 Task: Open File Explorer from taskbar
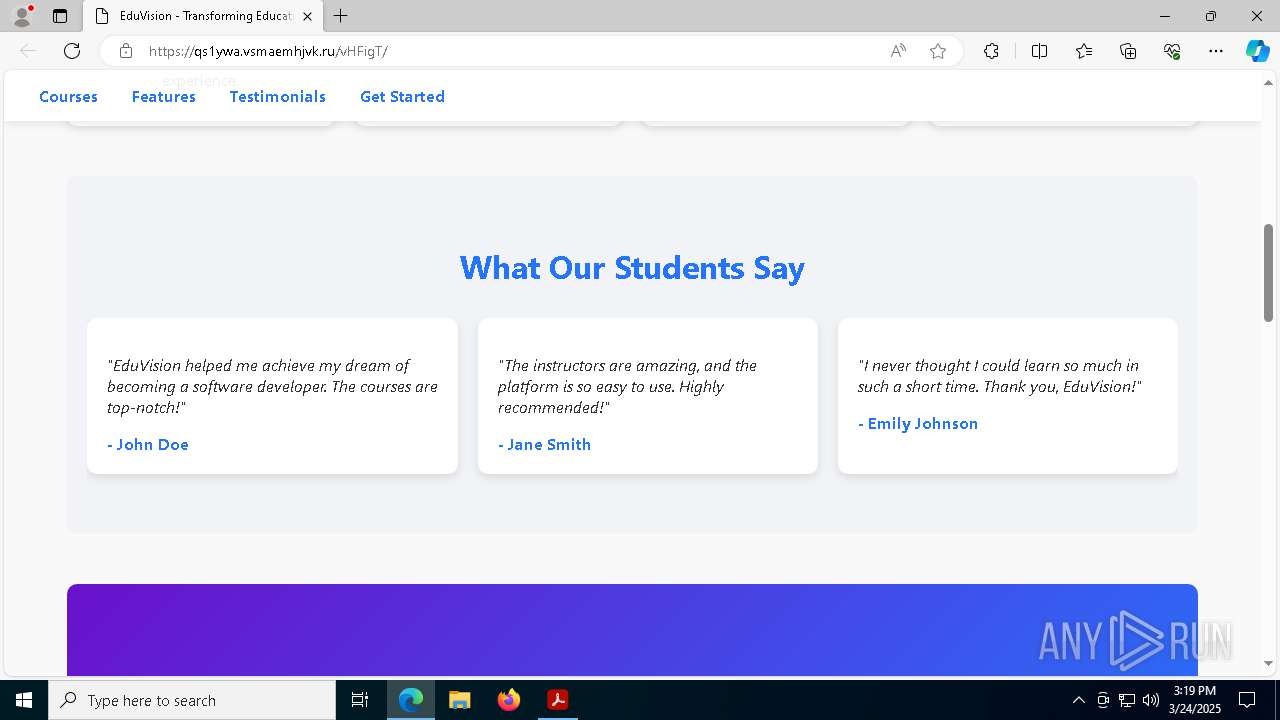(x=459, y=700)
